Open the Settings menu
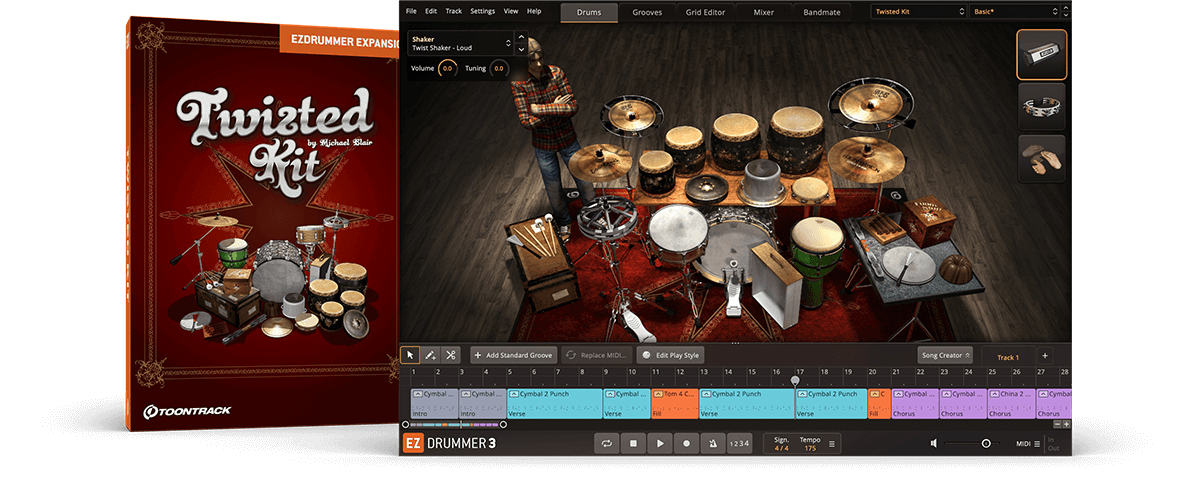 click(482, 11)
